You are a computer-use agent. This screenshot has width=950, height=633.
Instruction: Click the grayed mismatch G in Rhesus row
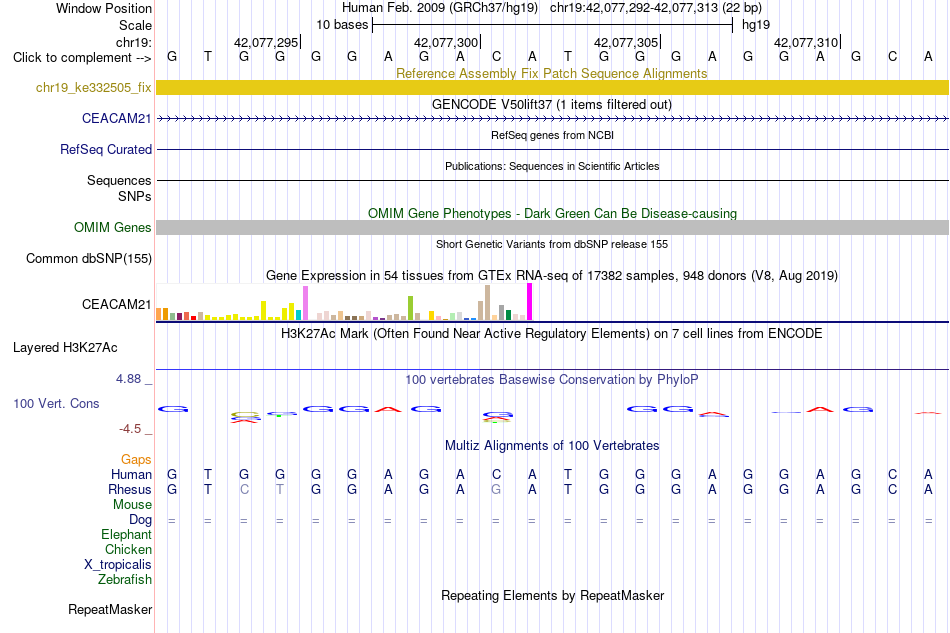496,489
